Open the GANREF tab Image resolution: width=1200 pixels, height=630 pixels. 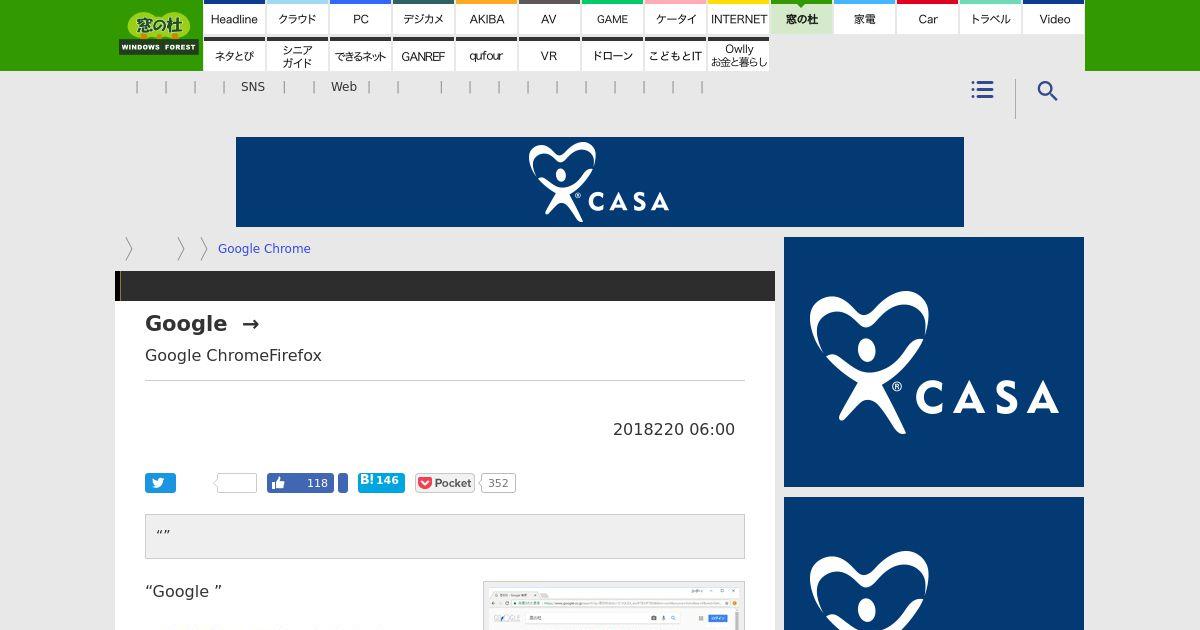(x=423, y=55)
